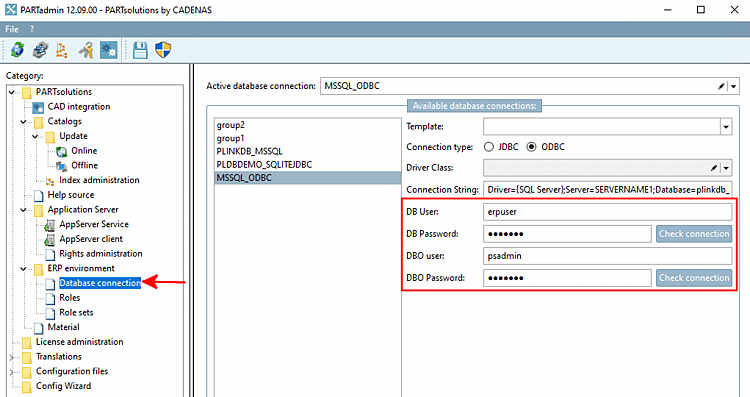
Task: Select PLDBDEMO_SQLITEJDBC in connections list
Action: [264, 165]
